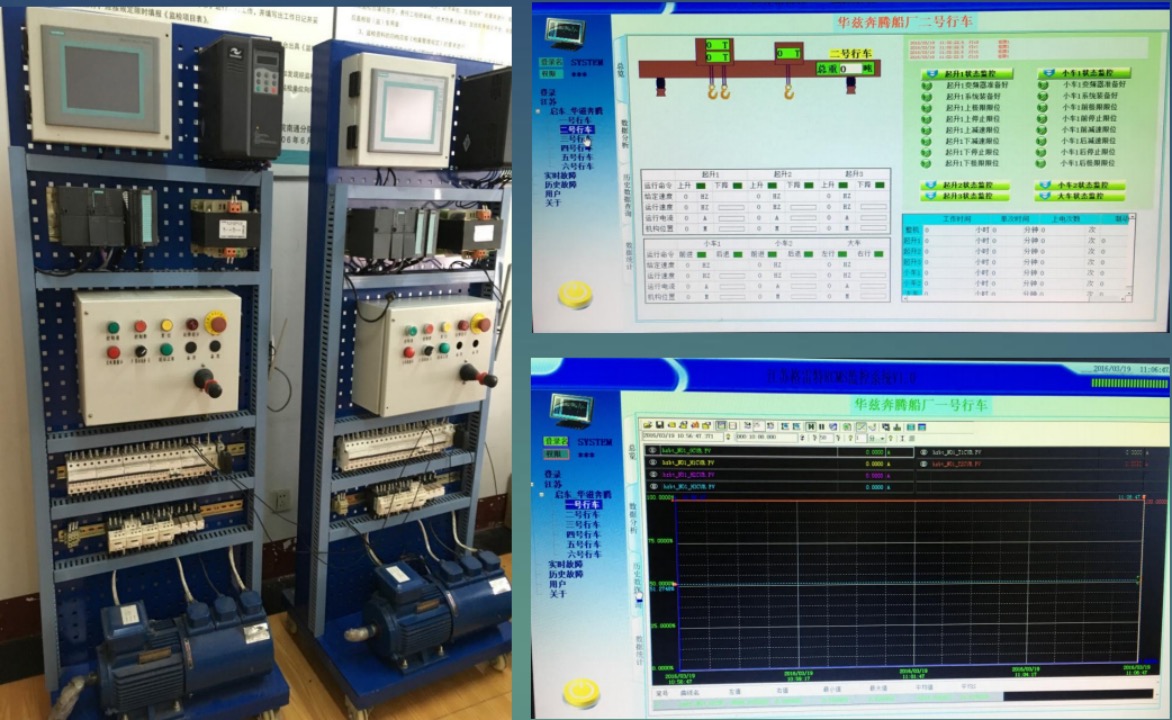Click the monitor icon in upper screen sidebar

point(563,33)
